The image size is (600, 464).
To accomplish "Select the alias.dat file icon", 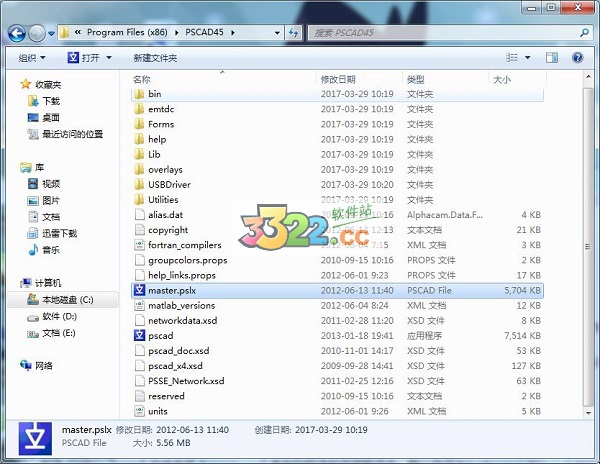I will click(139, 215).
